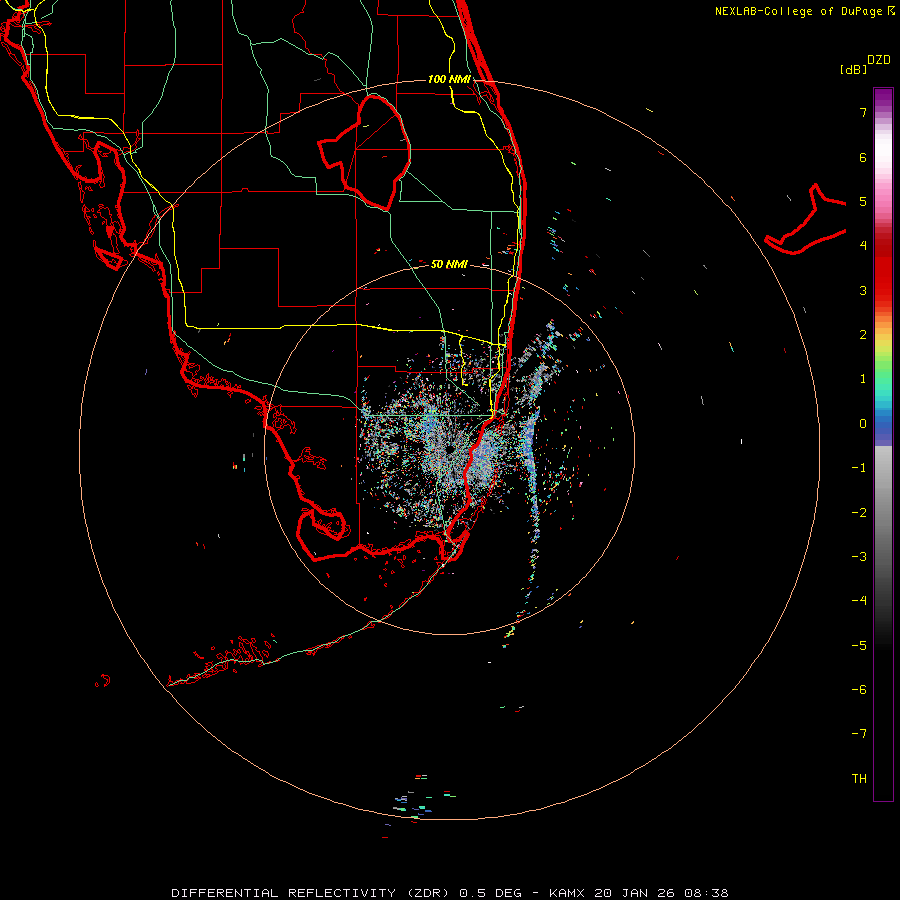Click the 4 dB colorbar tick label
This screenshot has height=900, width=900.
click(x=863, y=246)
